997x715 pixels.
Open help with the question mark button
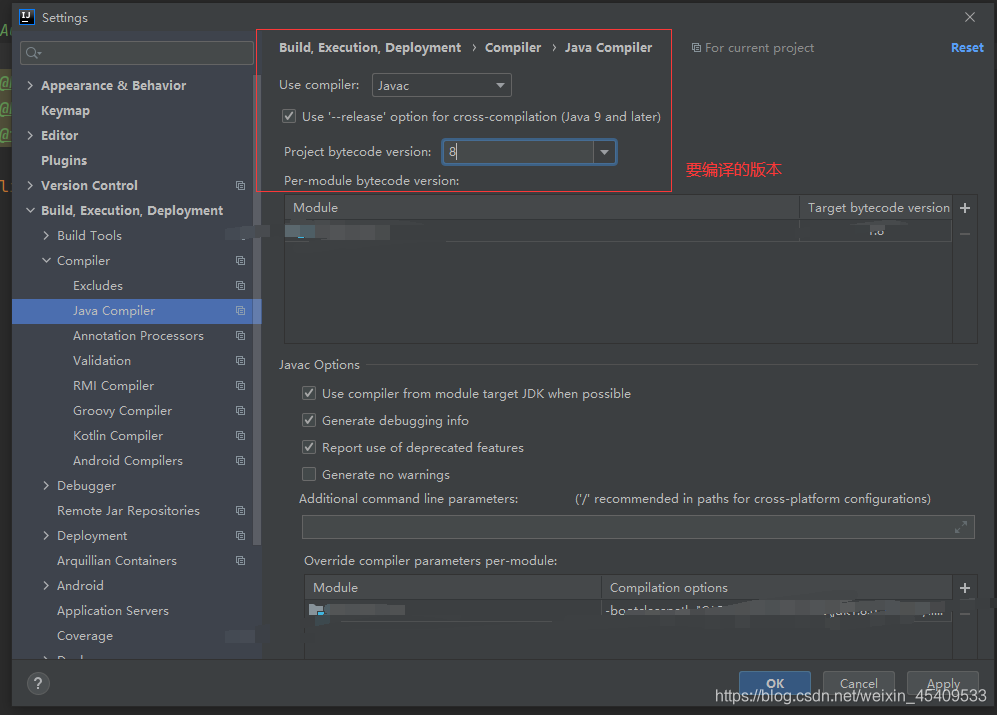pyautogui.click(x=38, y=683)
